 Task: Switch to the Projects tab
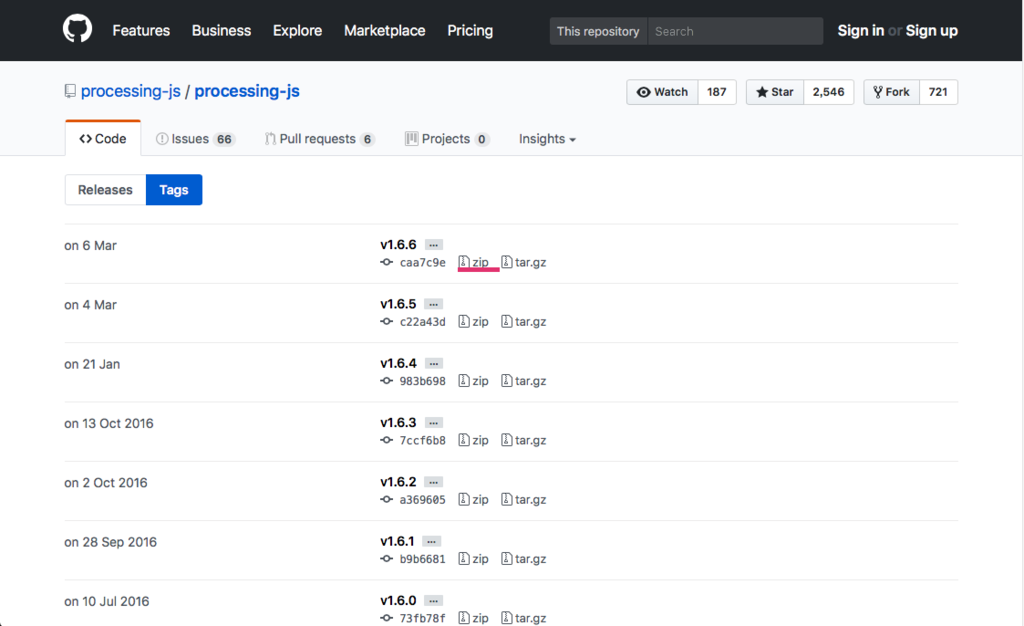447,139
